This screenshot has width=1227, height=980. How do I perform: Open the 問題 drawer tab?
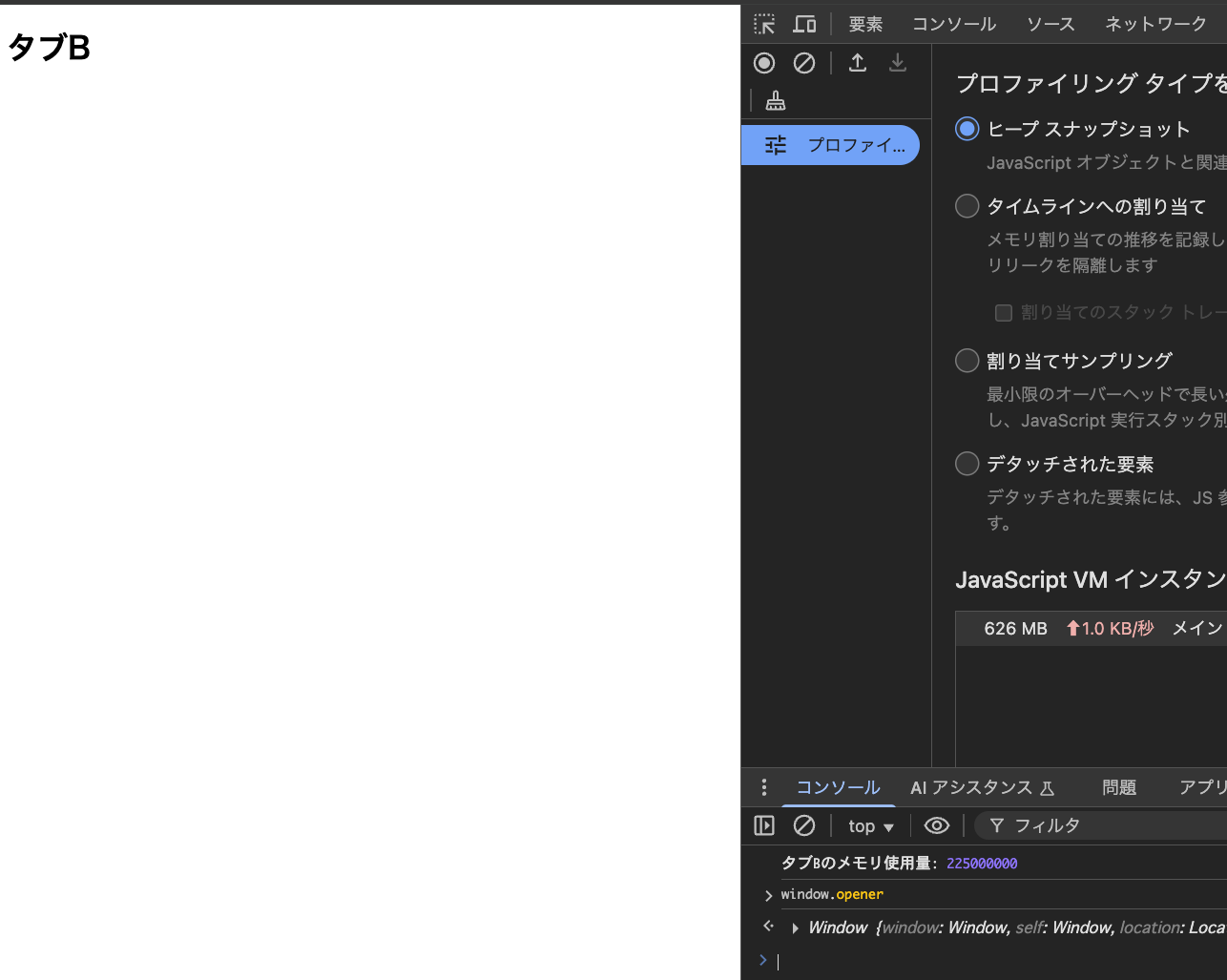(1119, 787)
